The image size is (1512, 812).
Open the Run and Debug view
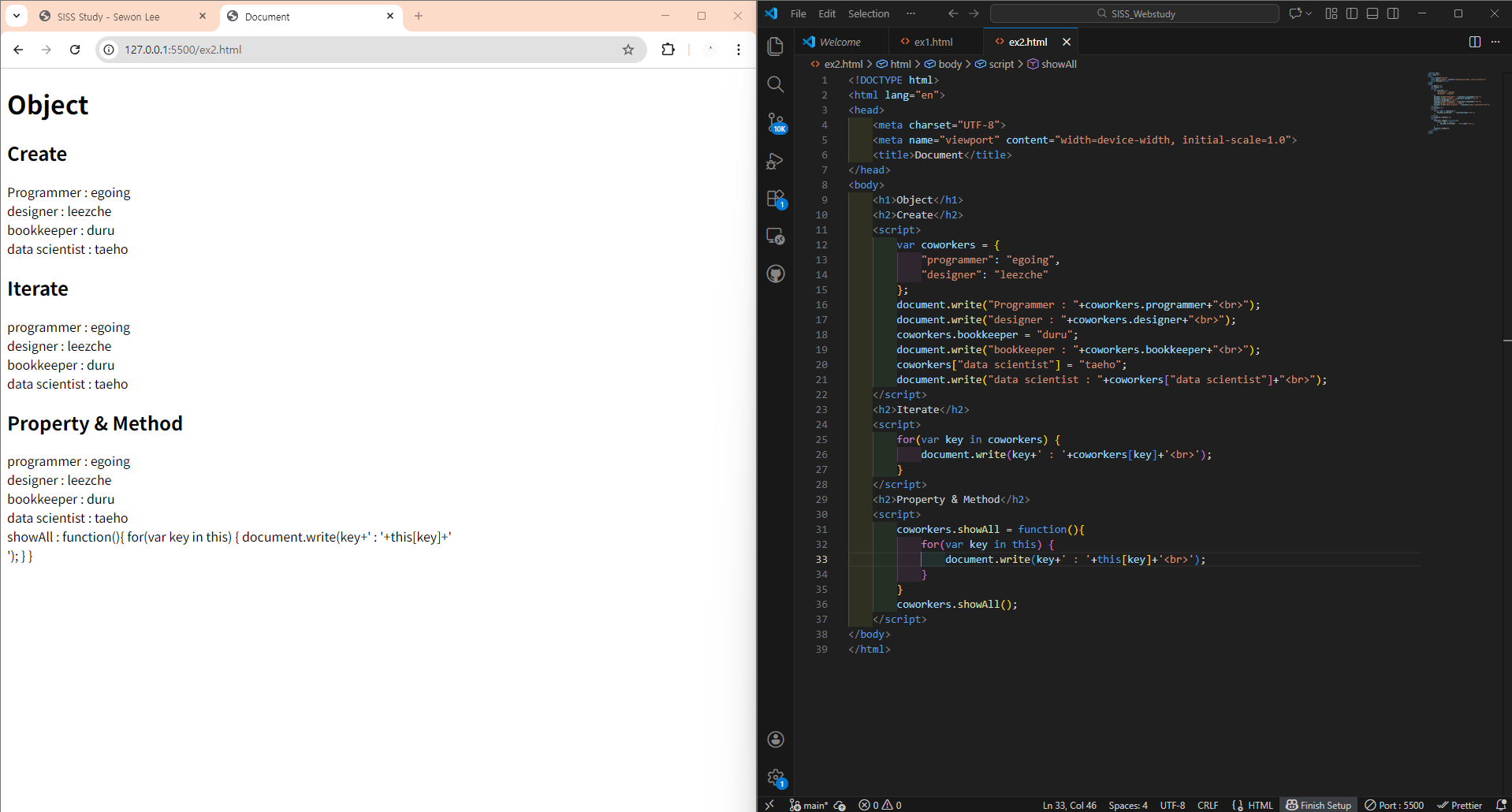[x=776, y=161]
